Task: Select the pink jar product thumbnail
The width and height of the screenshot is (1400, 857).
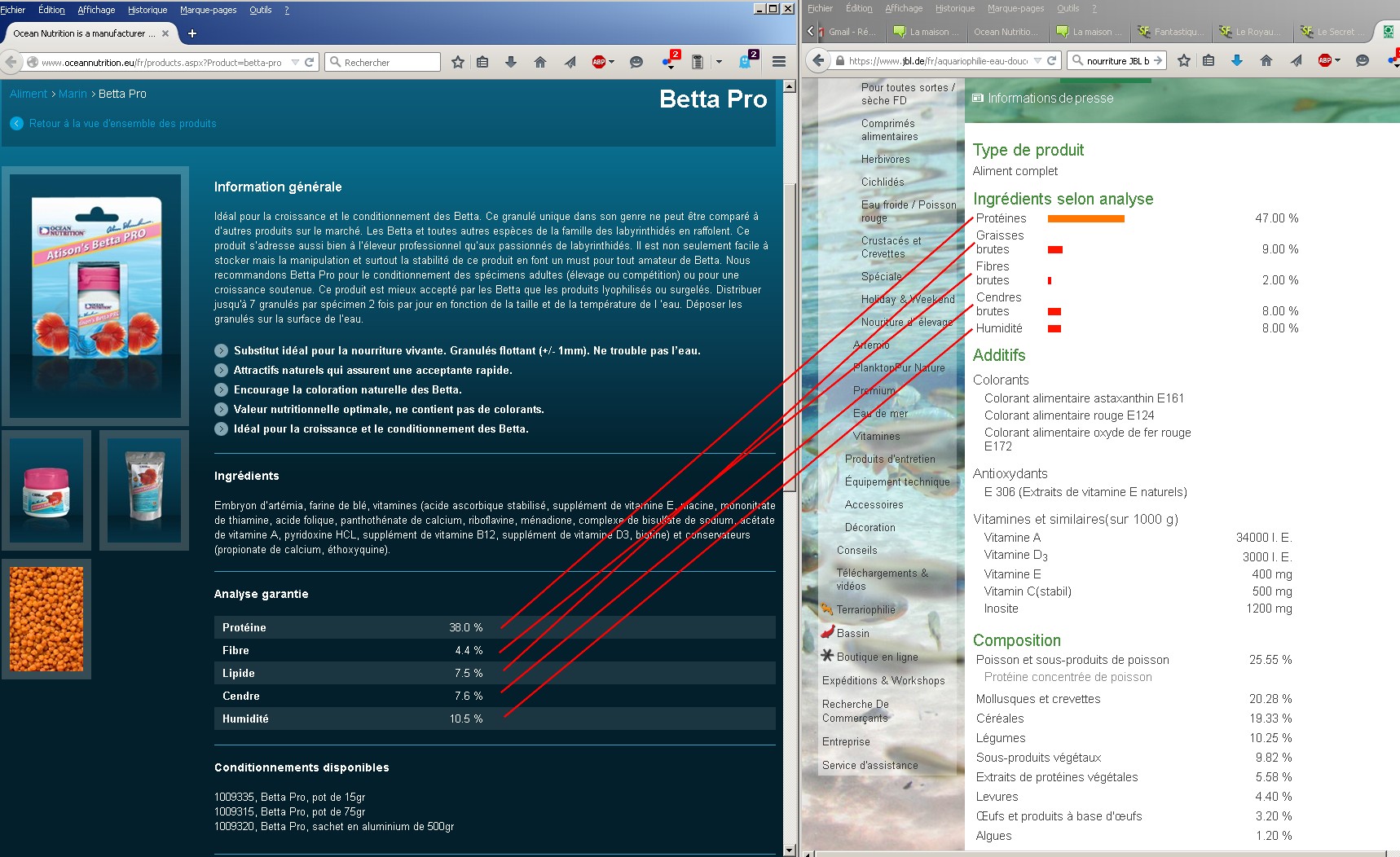Action: (x=46, y=490)
